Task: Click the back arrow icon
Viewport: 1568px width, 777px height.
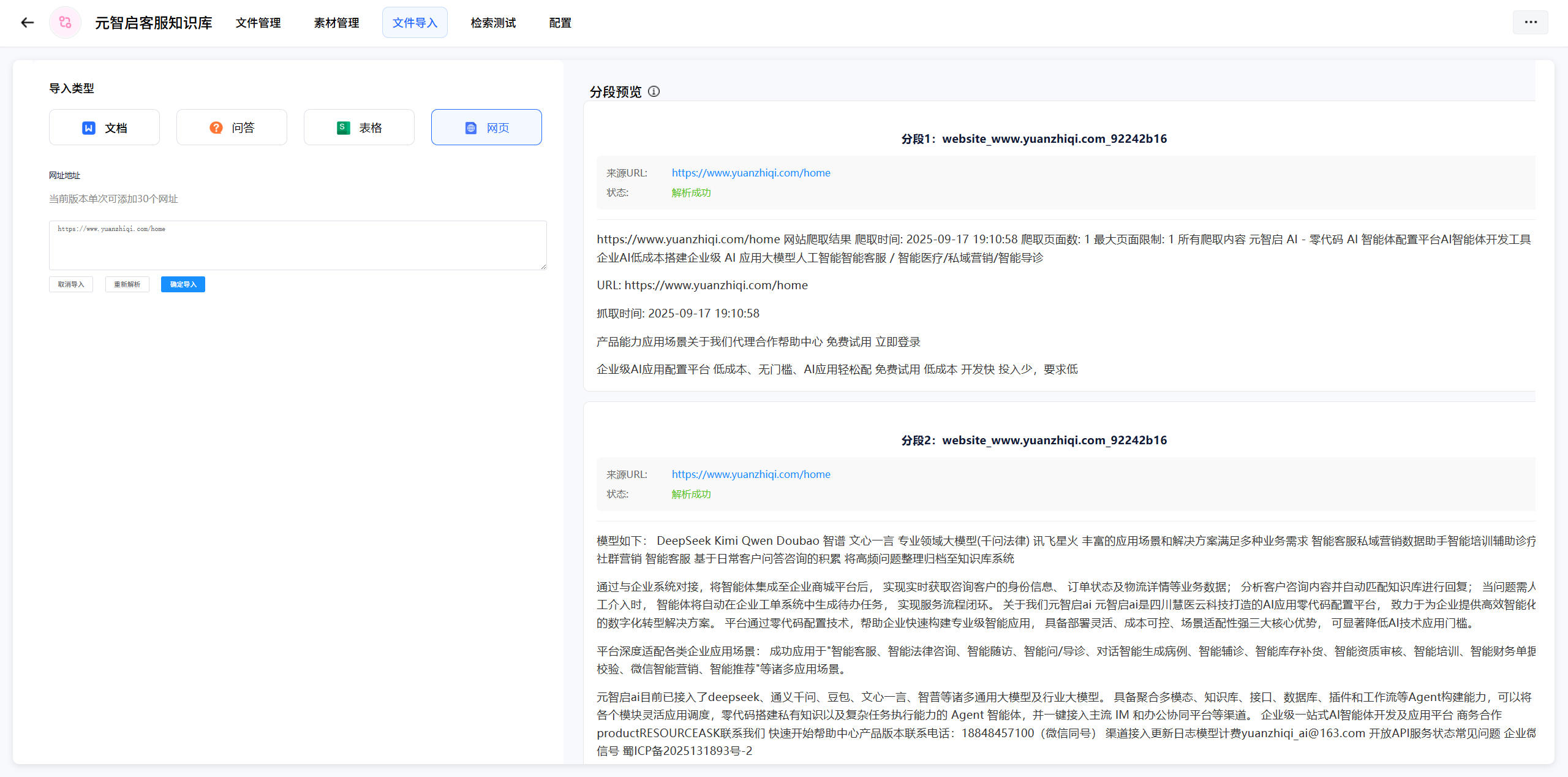Action: point(27,23)
